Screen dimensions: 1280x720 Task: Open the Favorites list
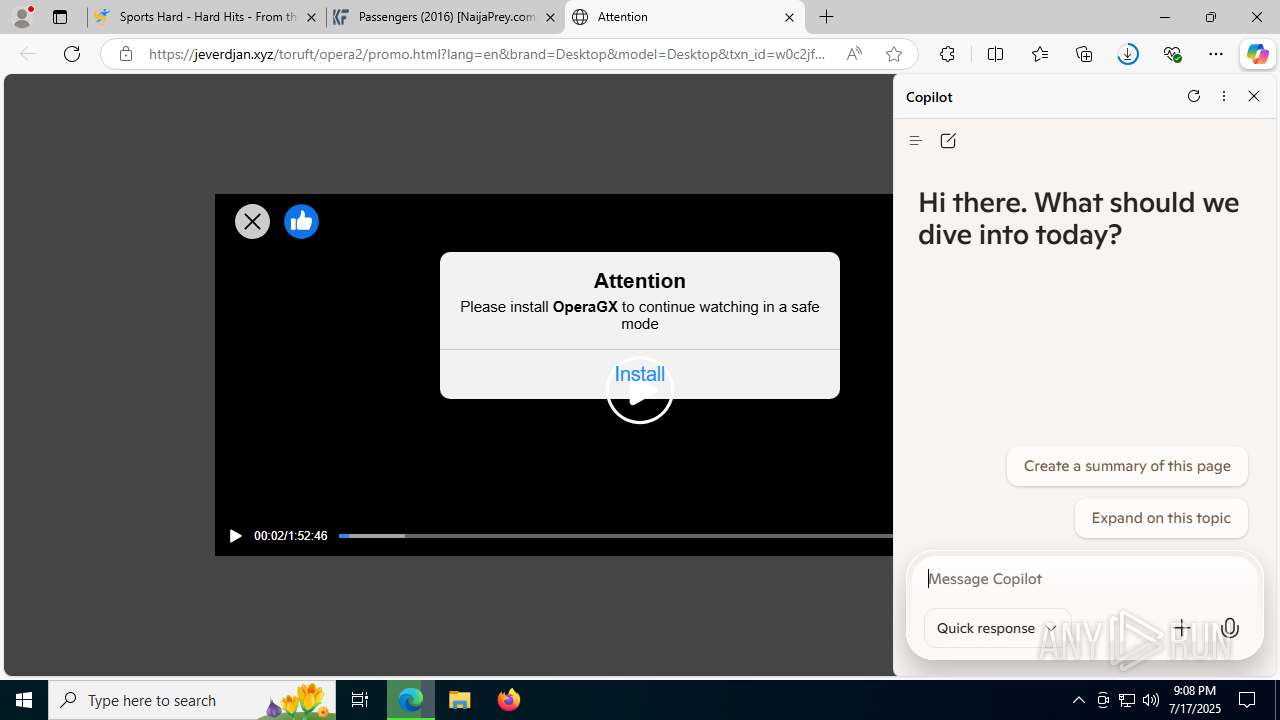tap(1040, 54)
